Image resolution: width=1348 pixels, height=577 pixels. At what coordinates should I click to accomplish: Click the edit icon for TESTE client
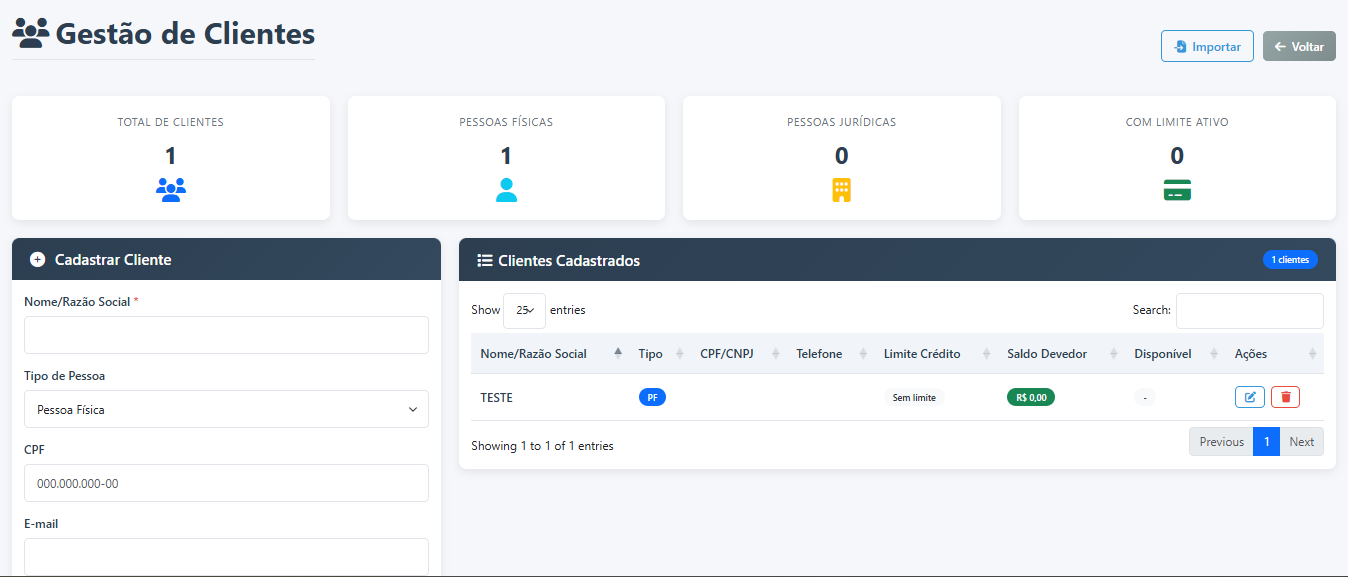[x=1250, y=397]
